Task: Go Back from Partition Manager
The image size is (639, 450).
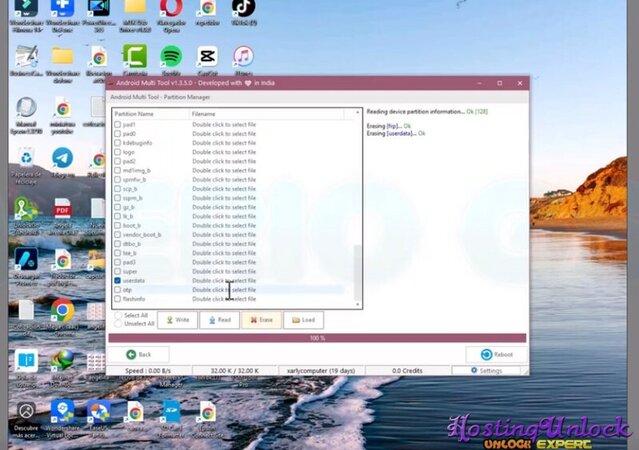Action: tap(140, 354)
